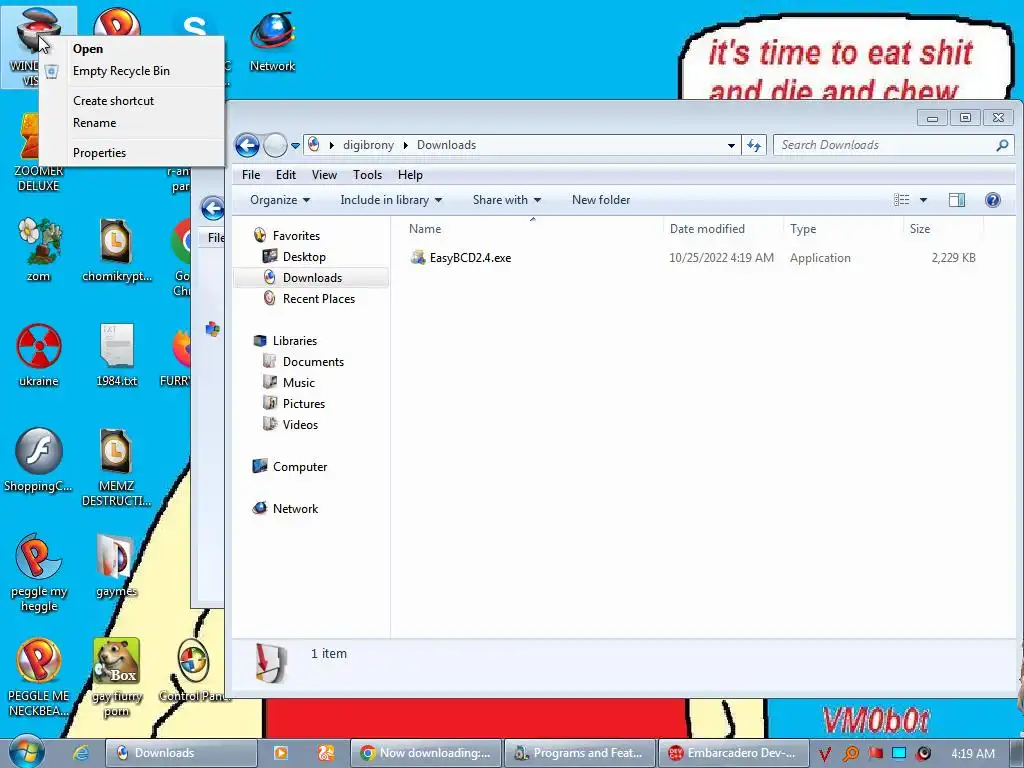Expand breadcrumb arrow after digibrony
The image size is (1024, 768).
coord(406,145)
